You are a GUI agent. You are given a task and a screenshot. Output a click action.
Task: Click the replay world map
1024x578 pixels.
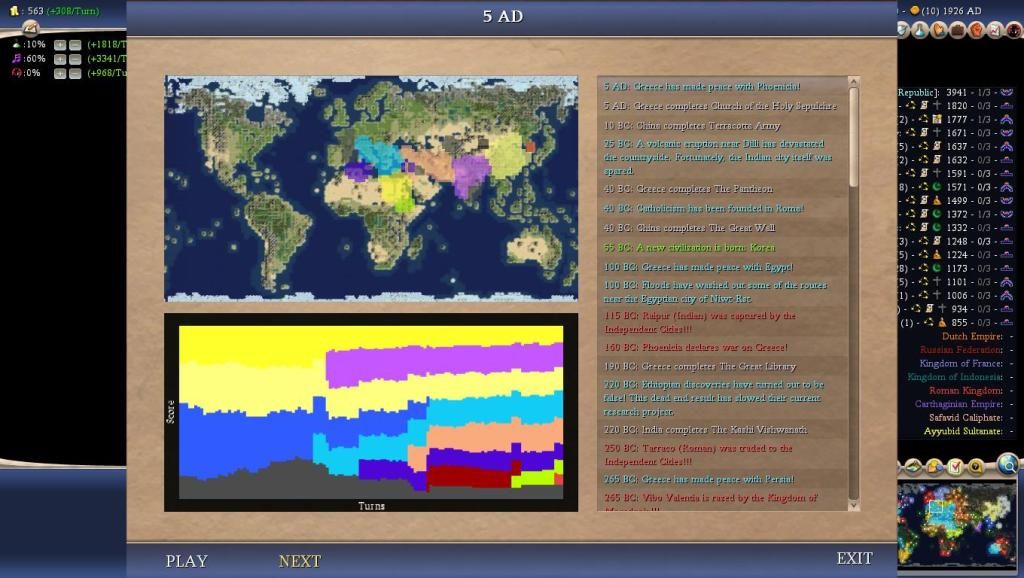click(371, 188)
